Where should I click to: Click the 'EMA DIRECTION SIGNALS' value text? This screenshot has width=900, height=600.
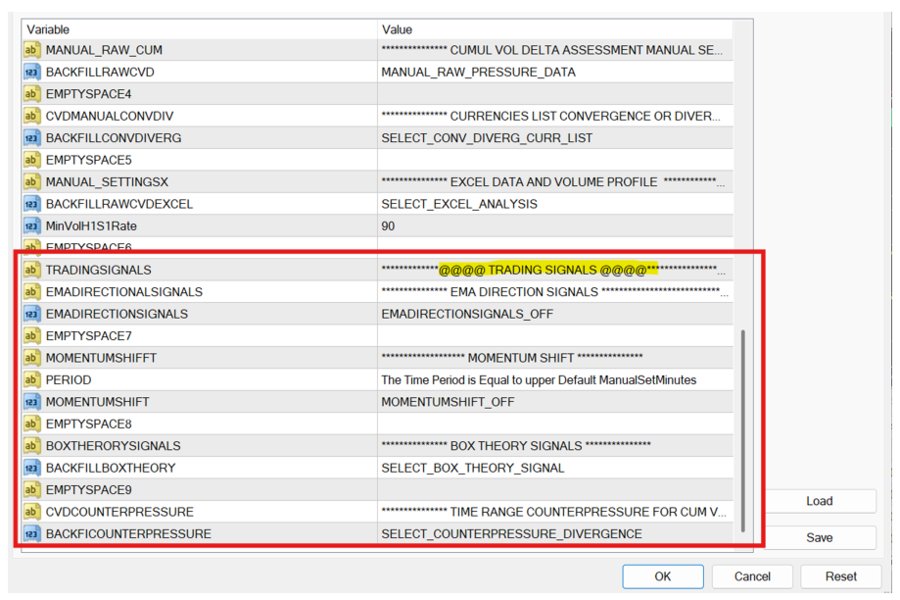point(524,292)
